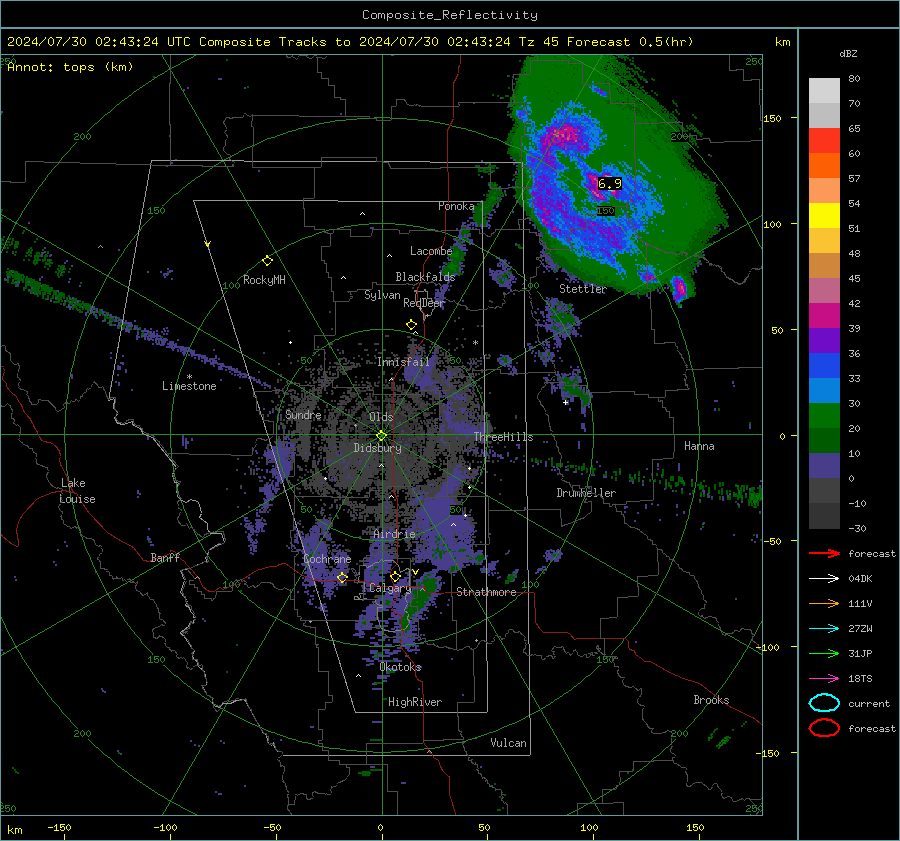
Task: Click the HighRiver town label
Action: click(x=415, y=702)
